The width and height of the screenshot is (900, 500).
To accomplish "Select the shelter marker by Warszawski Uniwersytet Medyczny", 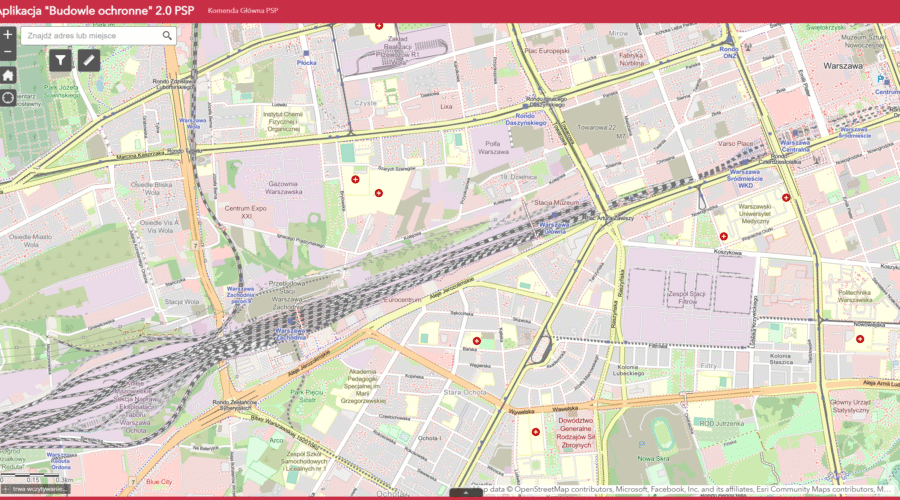I will point(724,237).
